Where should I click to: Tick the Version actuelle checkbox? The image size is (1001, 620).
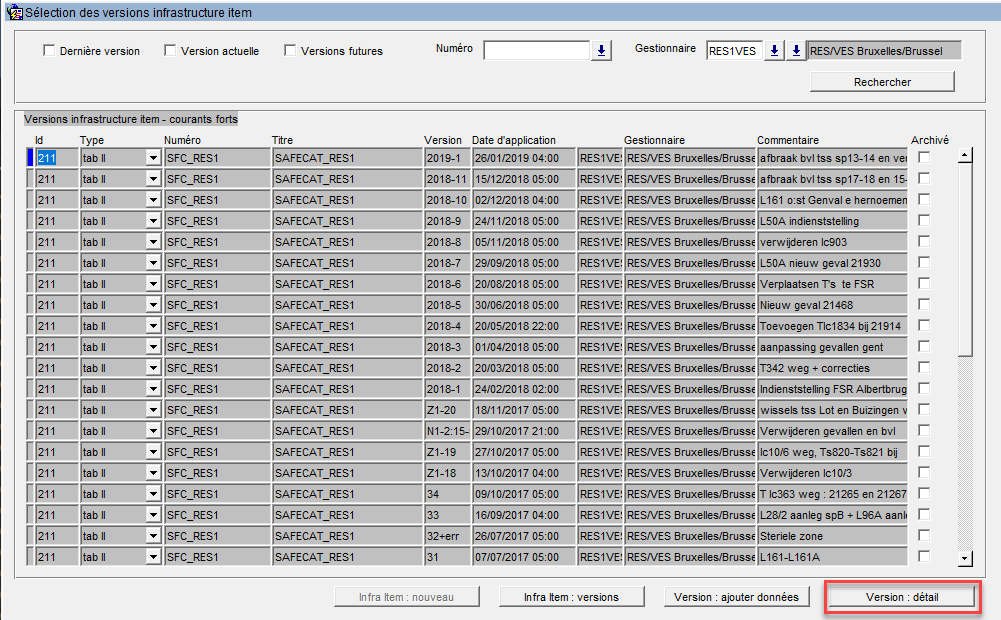(170, 50)
